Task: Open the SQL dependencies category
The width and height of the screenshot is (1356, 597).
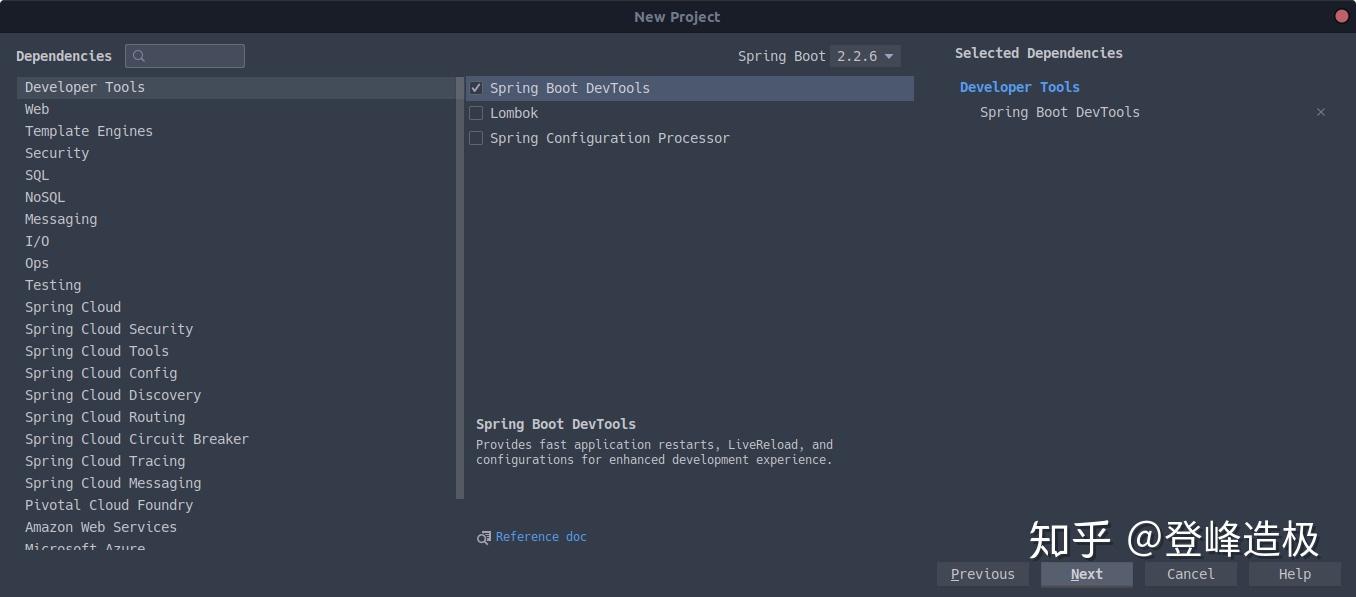Action: point(36,175)
